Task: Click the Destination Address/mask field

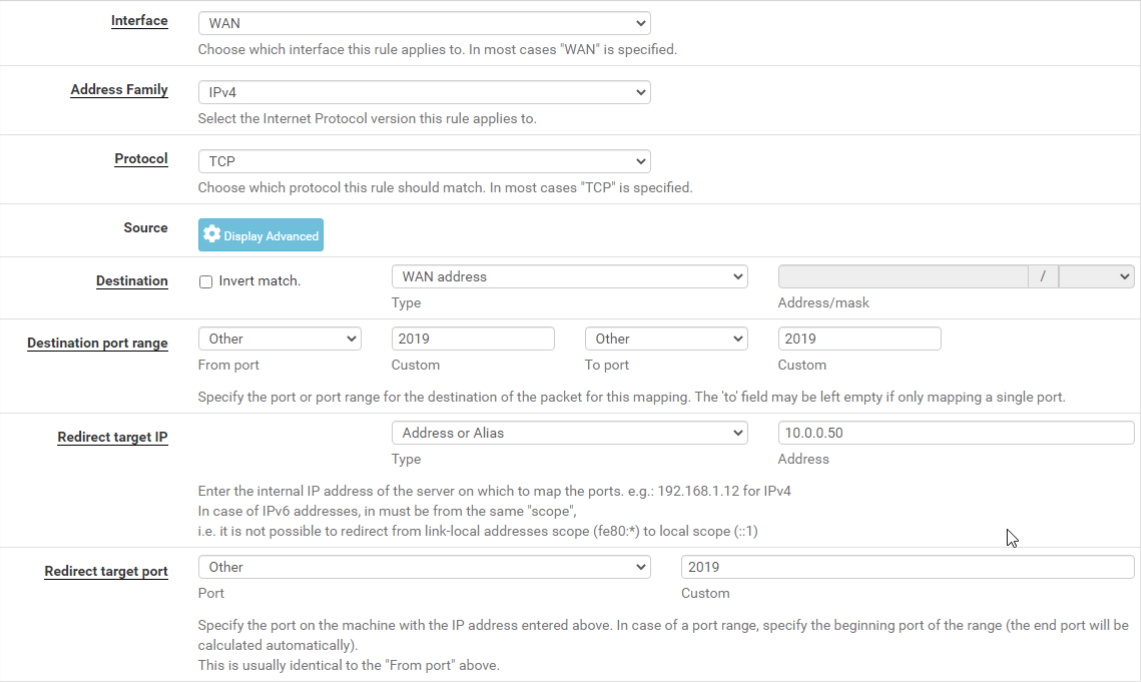Action: click(902, 277)
